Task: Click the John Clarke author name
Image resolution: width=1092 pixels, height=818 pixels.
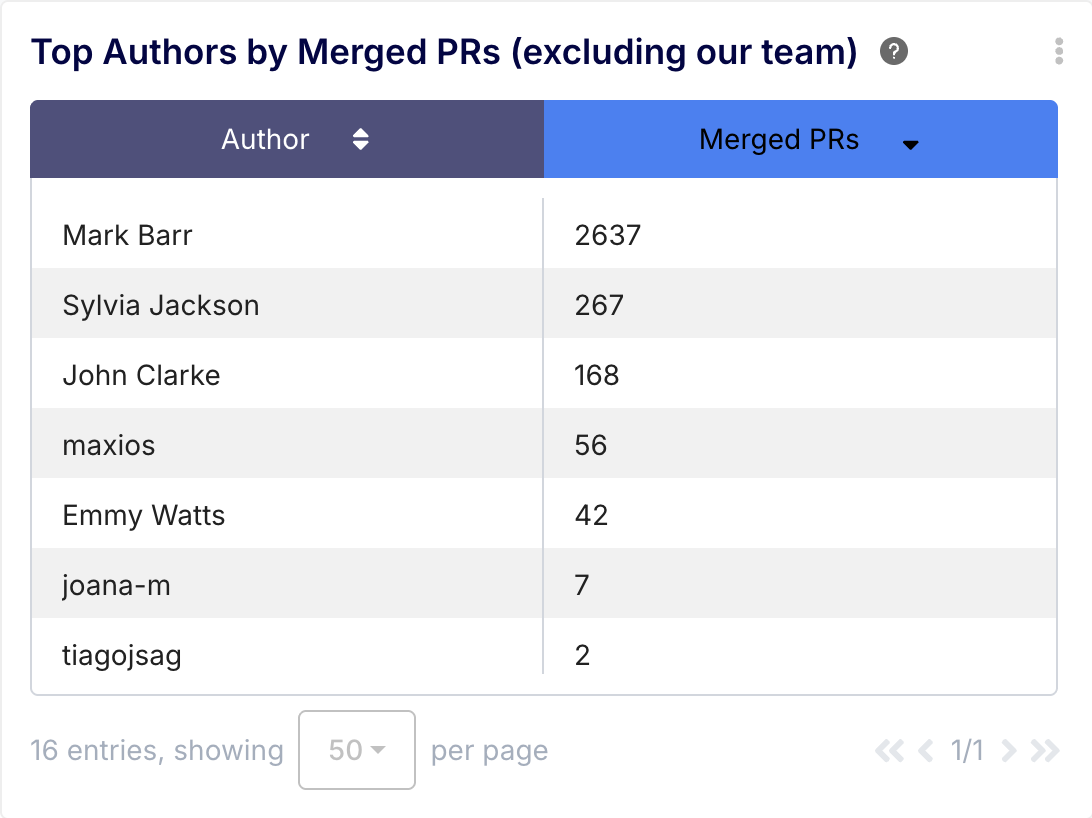Action: point(141,375)
